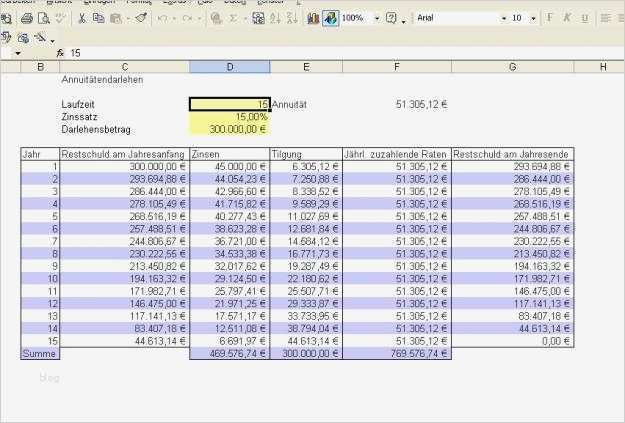
Task: Open the Undo history dropdown arrow
Action: (x=174, y=18)
